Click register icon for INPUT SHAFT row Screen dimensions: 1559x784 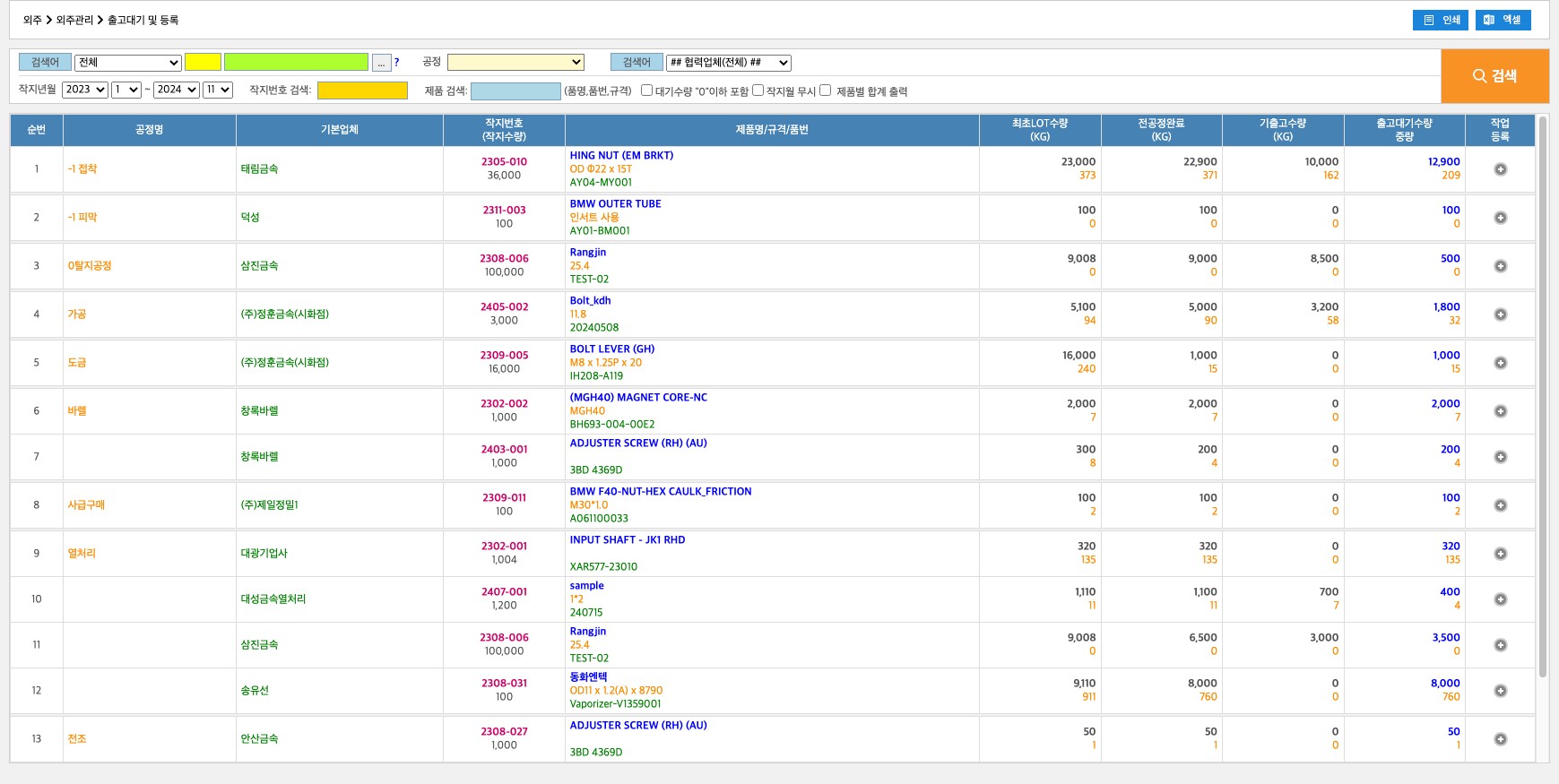click(1500, 554)
